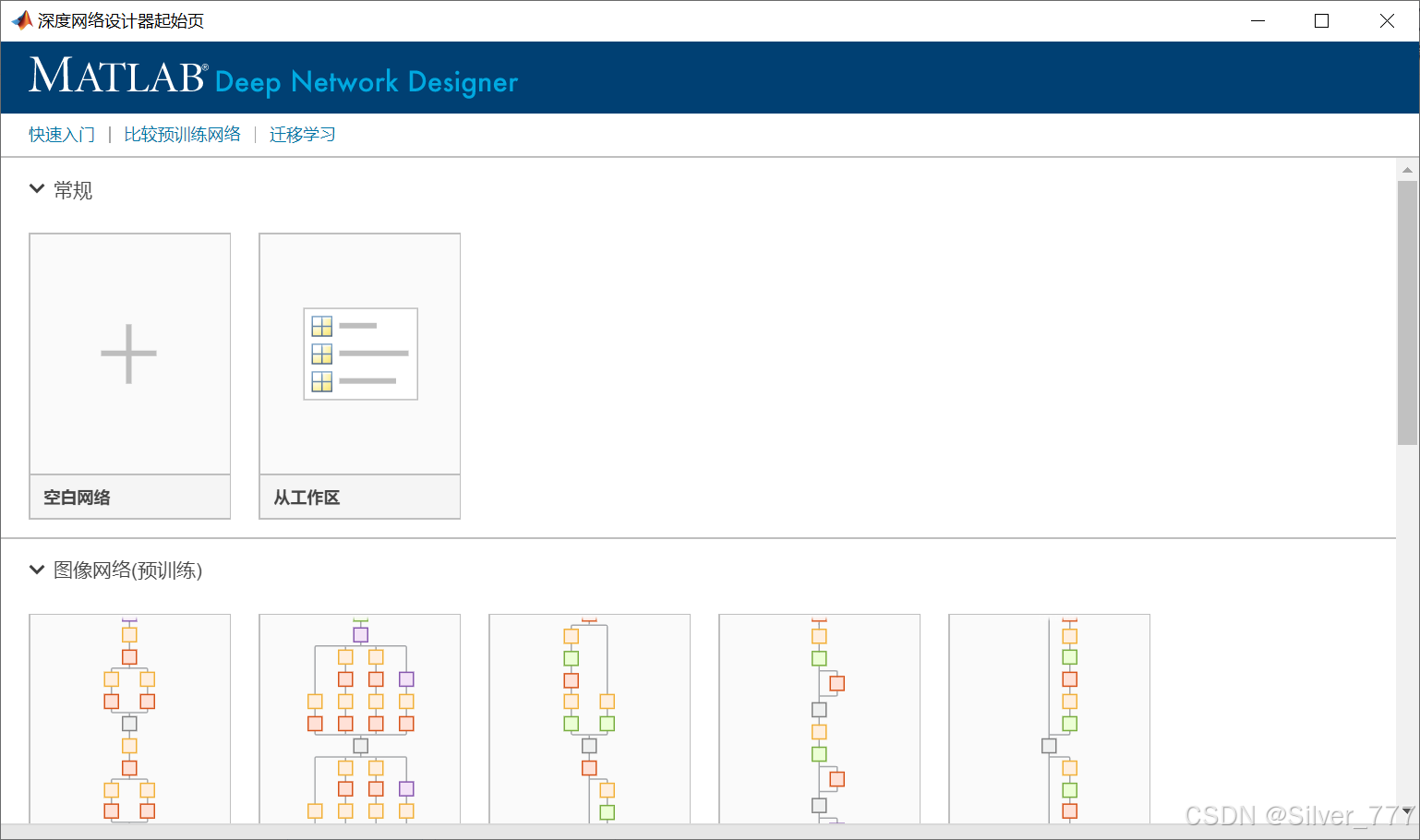Screen dimensions: 1420x840
Task: Click the vertical scrollbar thumb
Action: click(x=1407, y=313)
